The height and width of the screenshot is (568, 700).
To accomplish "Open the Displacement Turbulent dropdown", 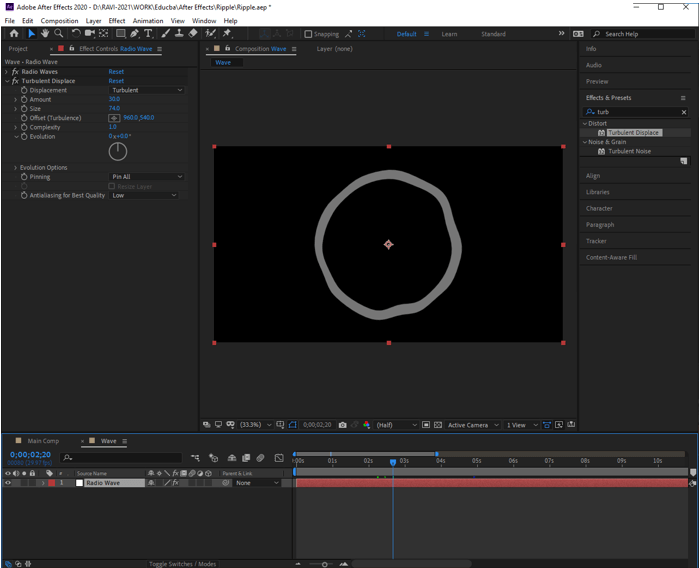I will tap(147, 90).
